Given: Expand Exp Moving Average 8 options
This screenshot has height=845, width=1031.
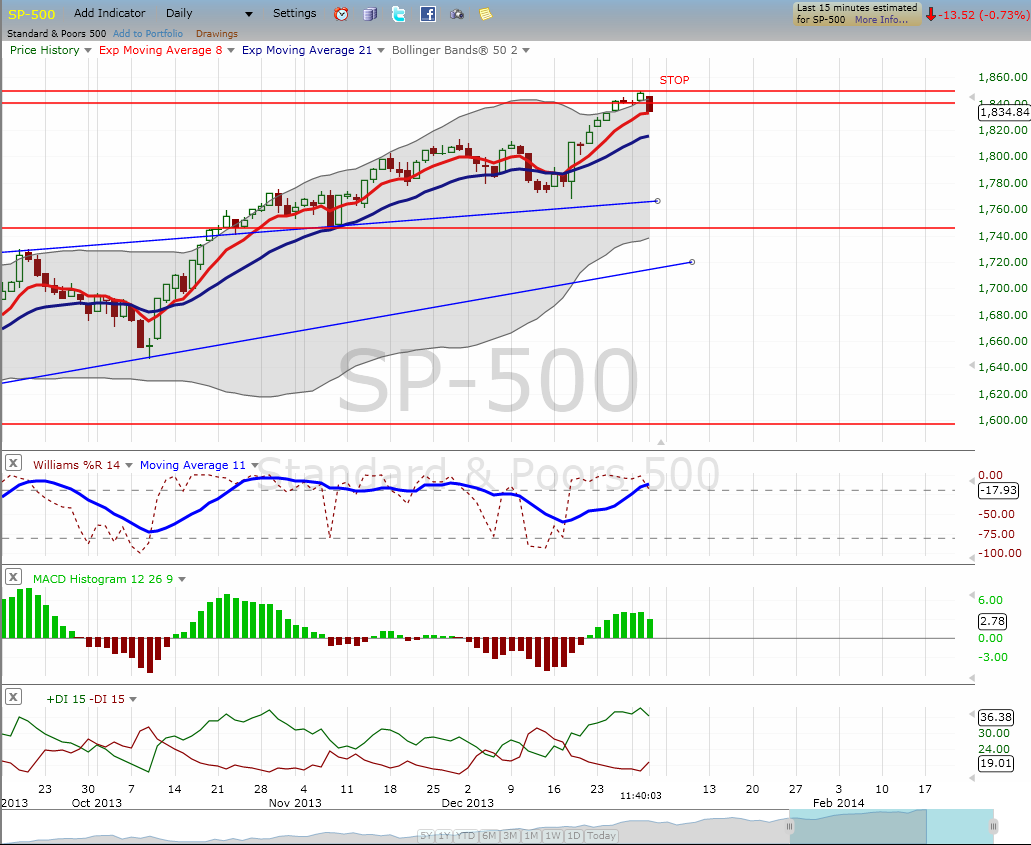Looking at the screenshot, I should pos(231,51).
